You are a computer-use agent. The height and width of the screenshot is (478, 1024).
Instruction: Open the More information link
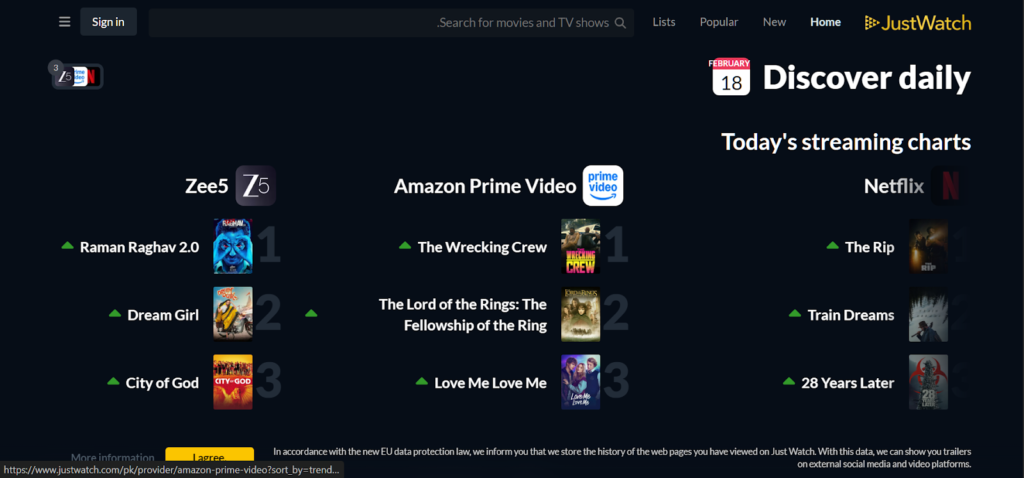(113, 458)
